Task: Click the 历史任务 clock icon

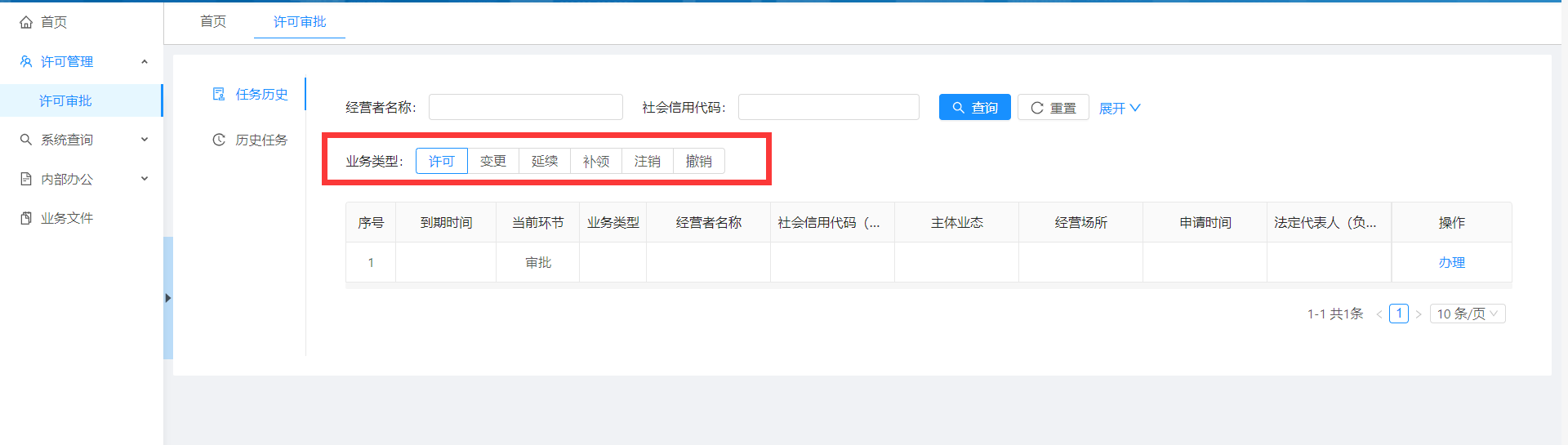Action: click(x=219, y=140)
